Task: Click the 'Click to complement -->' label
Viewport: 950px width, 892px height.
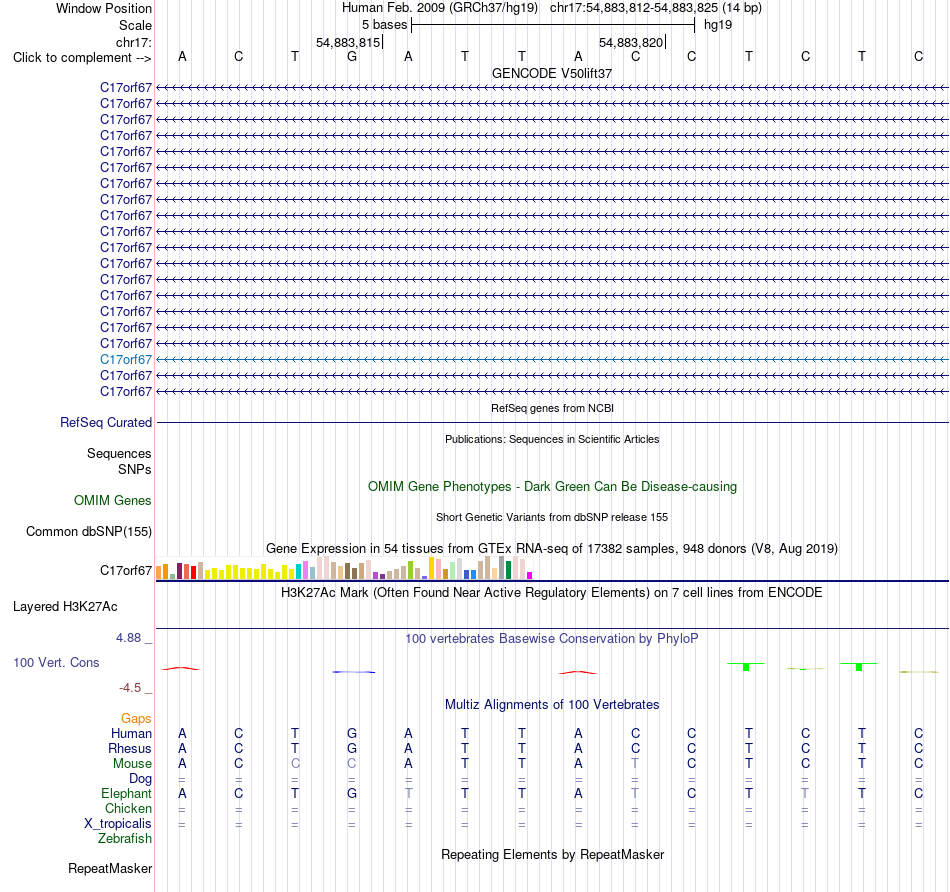Action: [82, 58]
